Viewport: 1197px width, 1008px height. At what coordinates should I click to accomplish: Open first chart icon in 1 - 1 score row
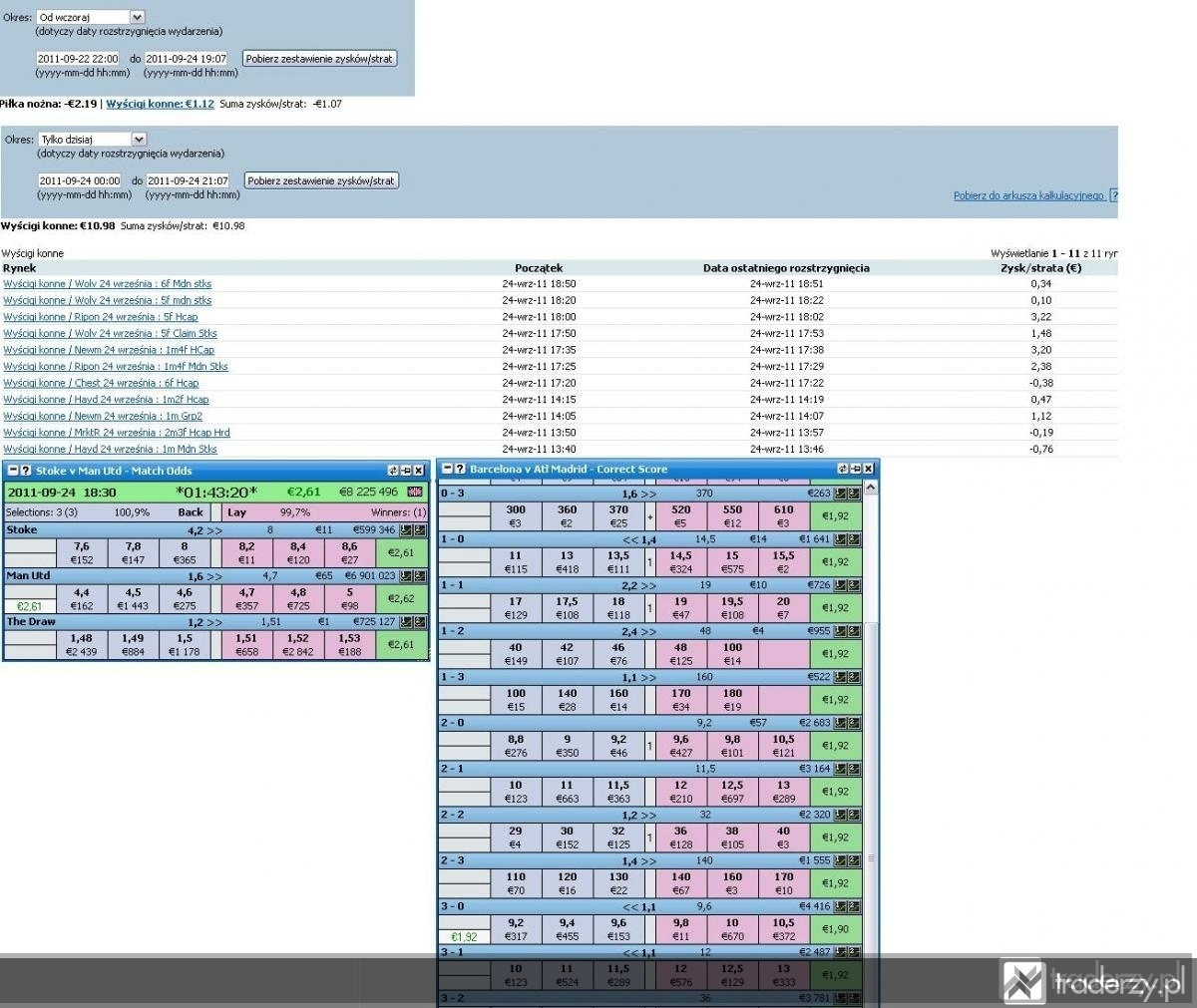840,585
